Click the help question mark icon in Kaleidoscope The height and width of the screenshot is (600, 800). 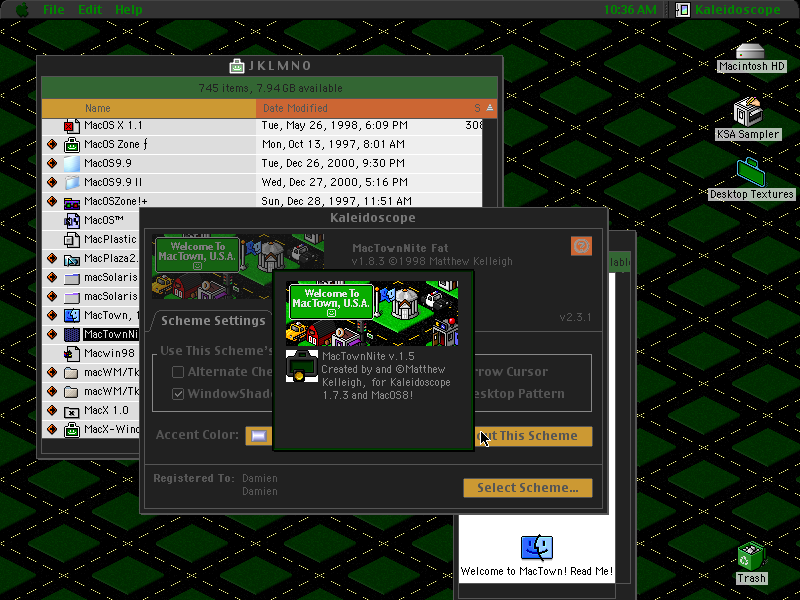coord(581,246)
